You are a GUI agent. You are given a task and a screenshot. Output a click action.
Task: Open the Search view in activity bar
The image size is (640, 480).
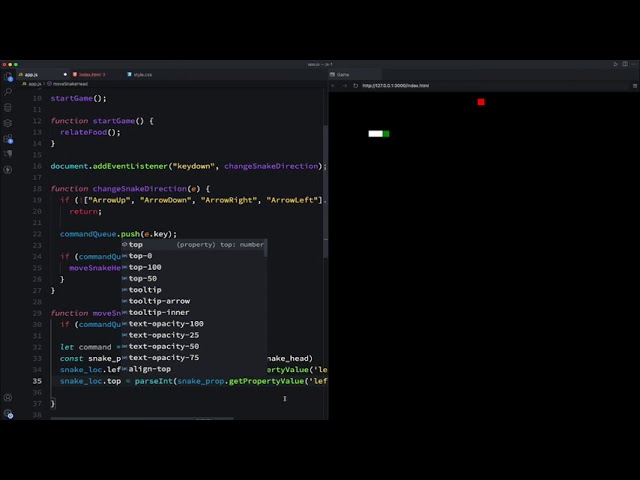pos(8,91)
